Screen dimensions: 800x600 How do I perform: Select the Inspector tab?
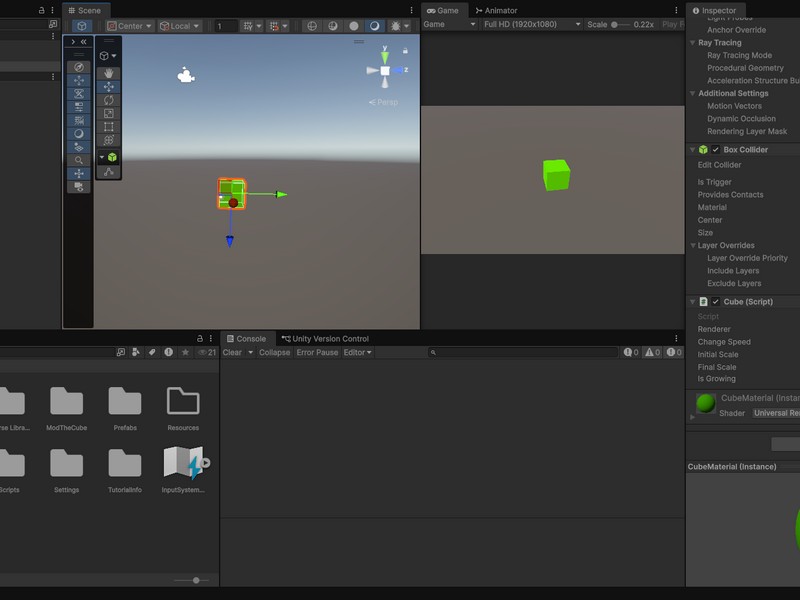click(x=714, y=10)
